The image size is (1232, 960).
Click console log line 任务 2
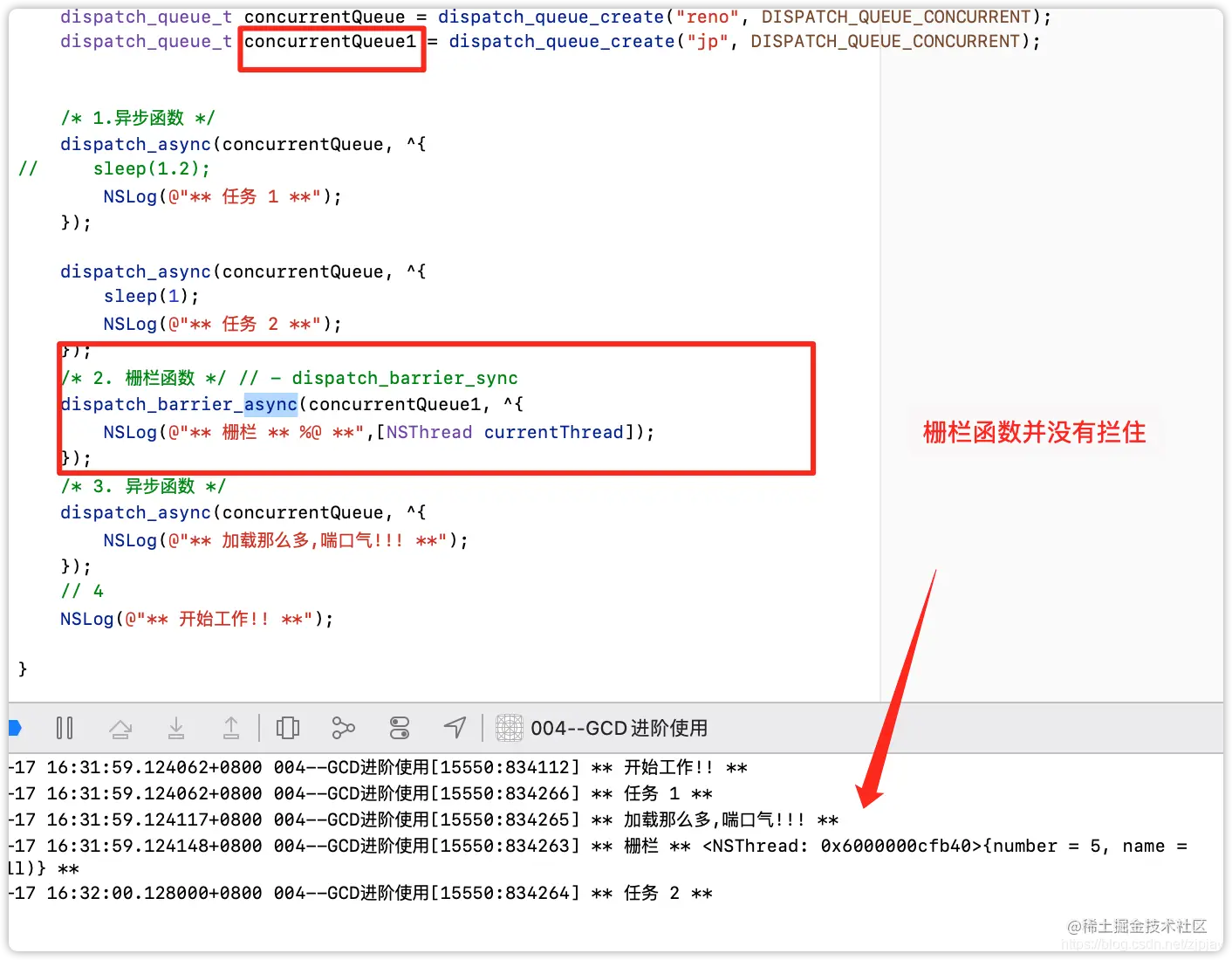click(360, 893)
